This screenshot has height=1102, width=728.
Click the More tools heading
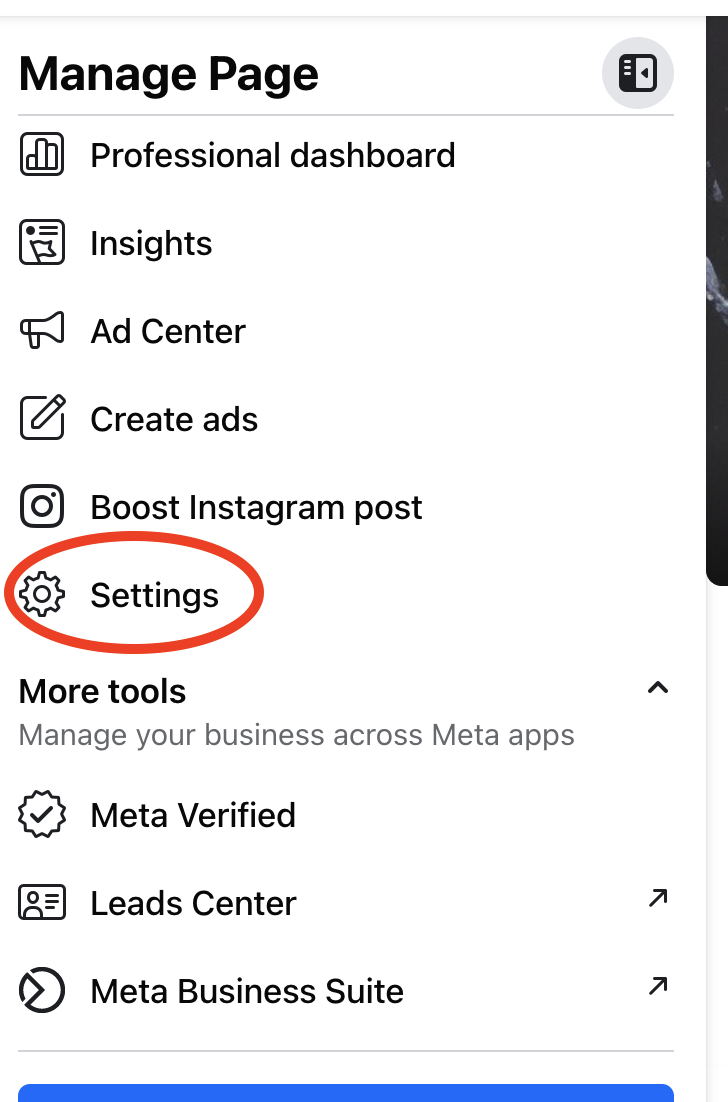[x=102, y=691]
